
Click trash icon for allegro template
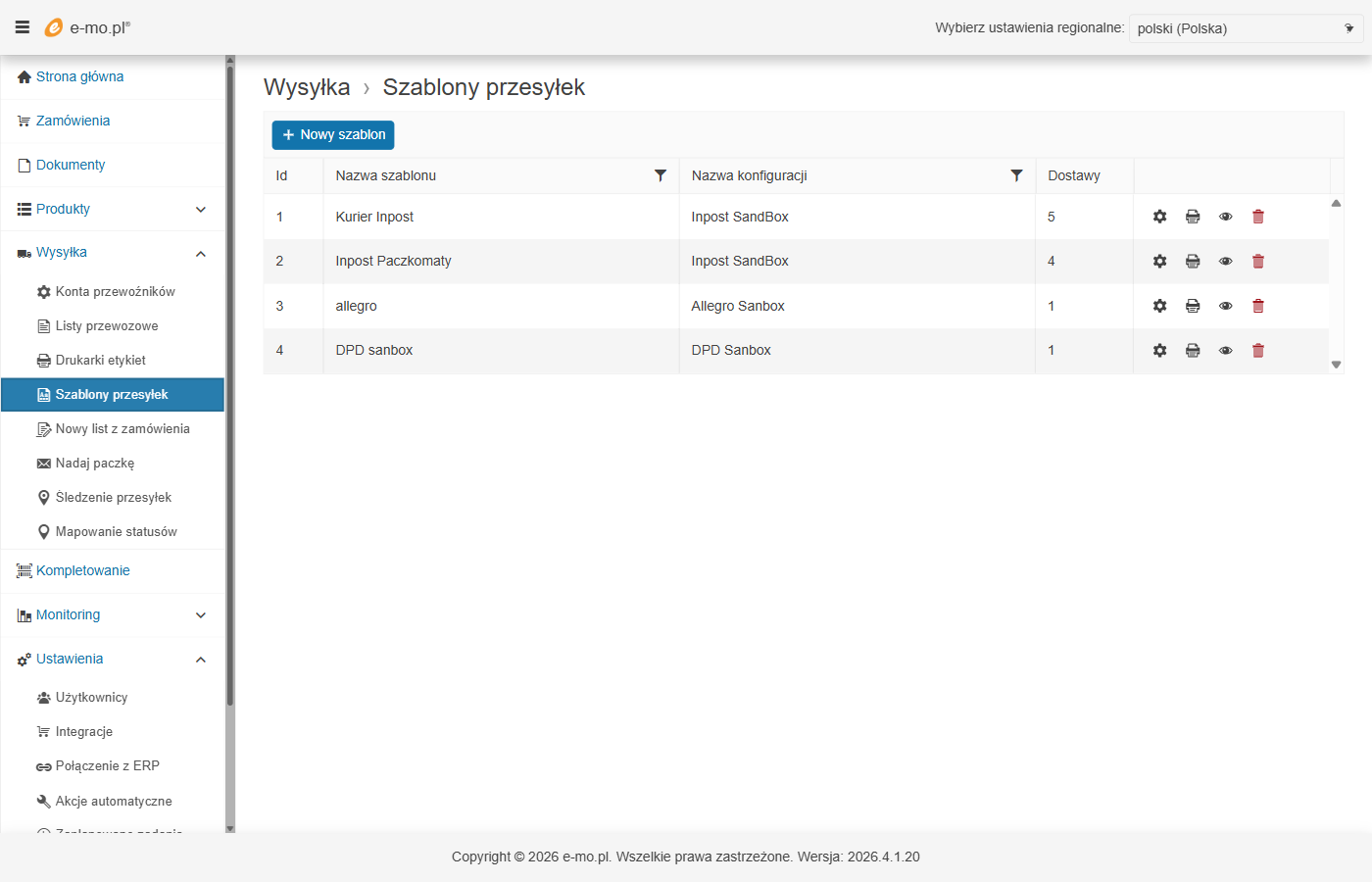coord(1258,306)
